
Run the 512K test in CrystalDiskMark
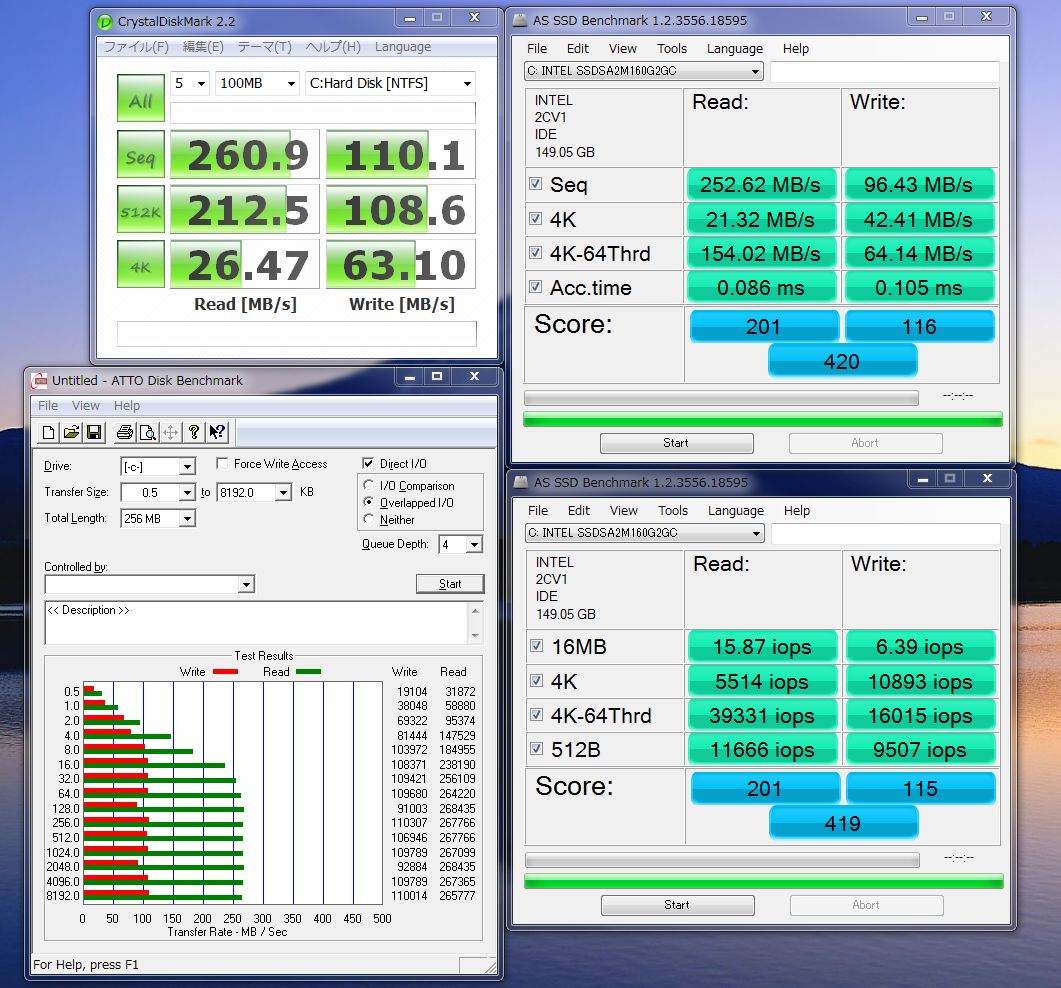(x=141, y=209)
